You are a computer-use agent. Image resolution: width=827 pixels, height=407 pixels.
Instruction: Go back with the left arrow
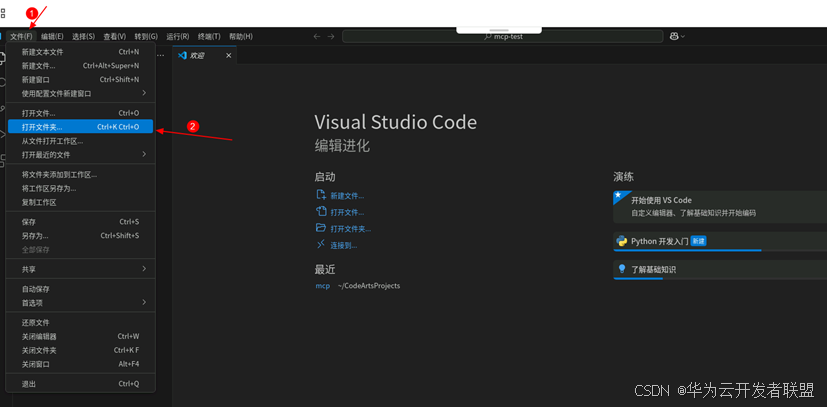click(x=316, y=36)
